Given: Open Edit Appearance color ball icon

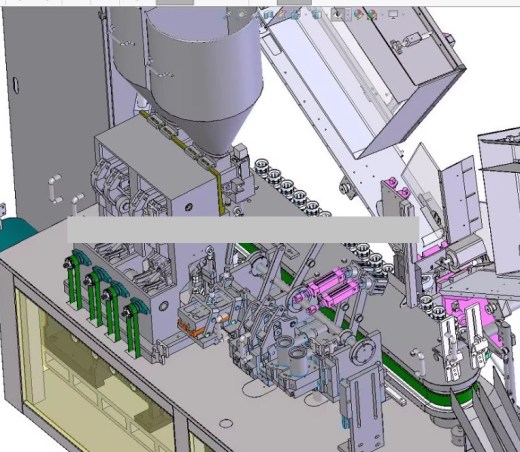Looking at the screenshot, I should tap(359, 14).
